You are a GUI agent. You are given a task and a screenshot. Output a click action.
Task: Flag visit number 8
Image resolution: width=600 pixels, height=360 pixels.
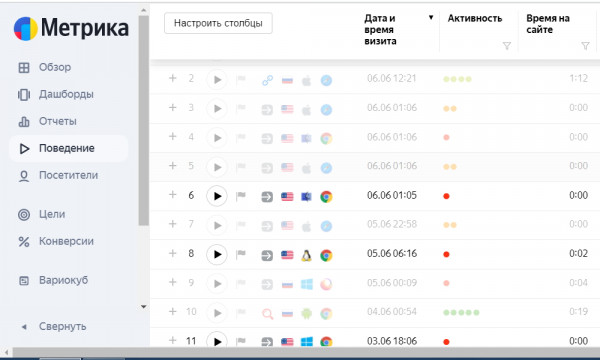(x=241, y=254)
